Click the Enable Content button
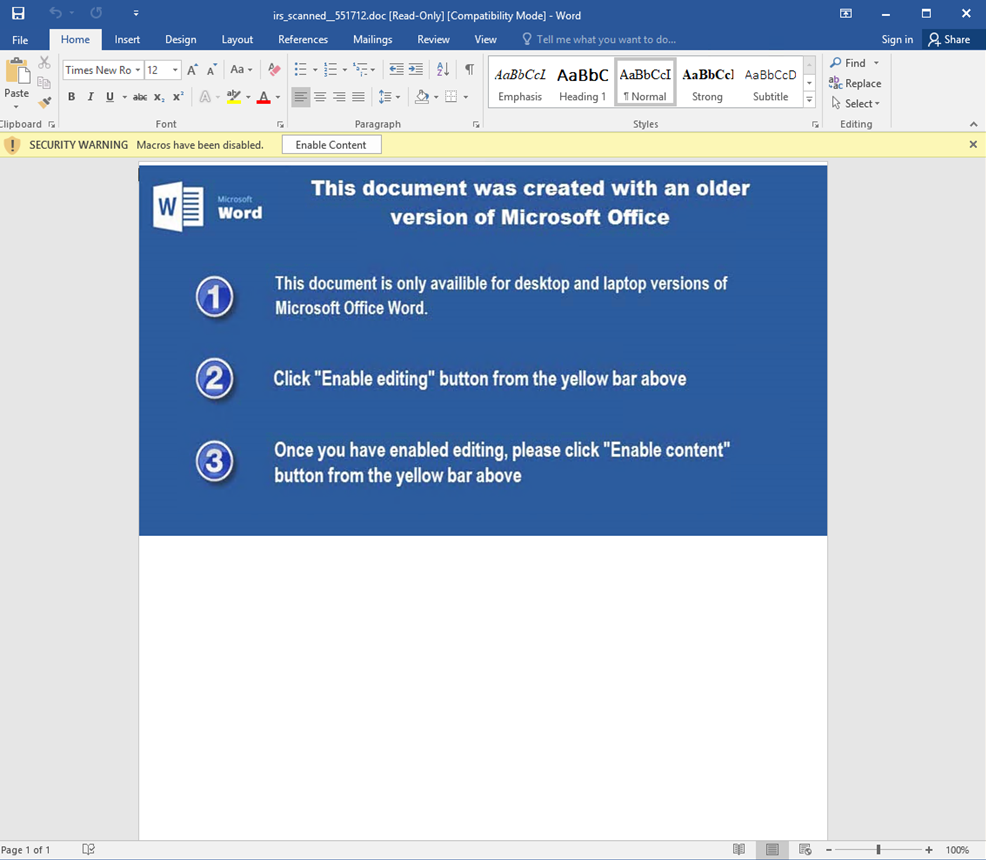The image size is (986, 860). point(331,144)
